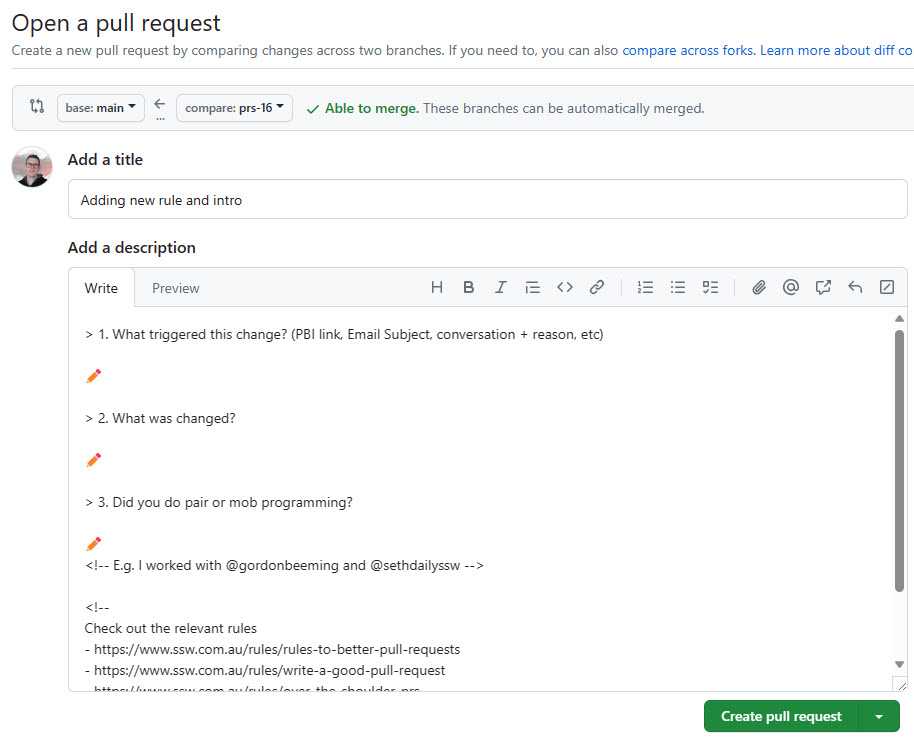Mention a user with @ icon
914x738 pixels.
(x=791, y=288)
